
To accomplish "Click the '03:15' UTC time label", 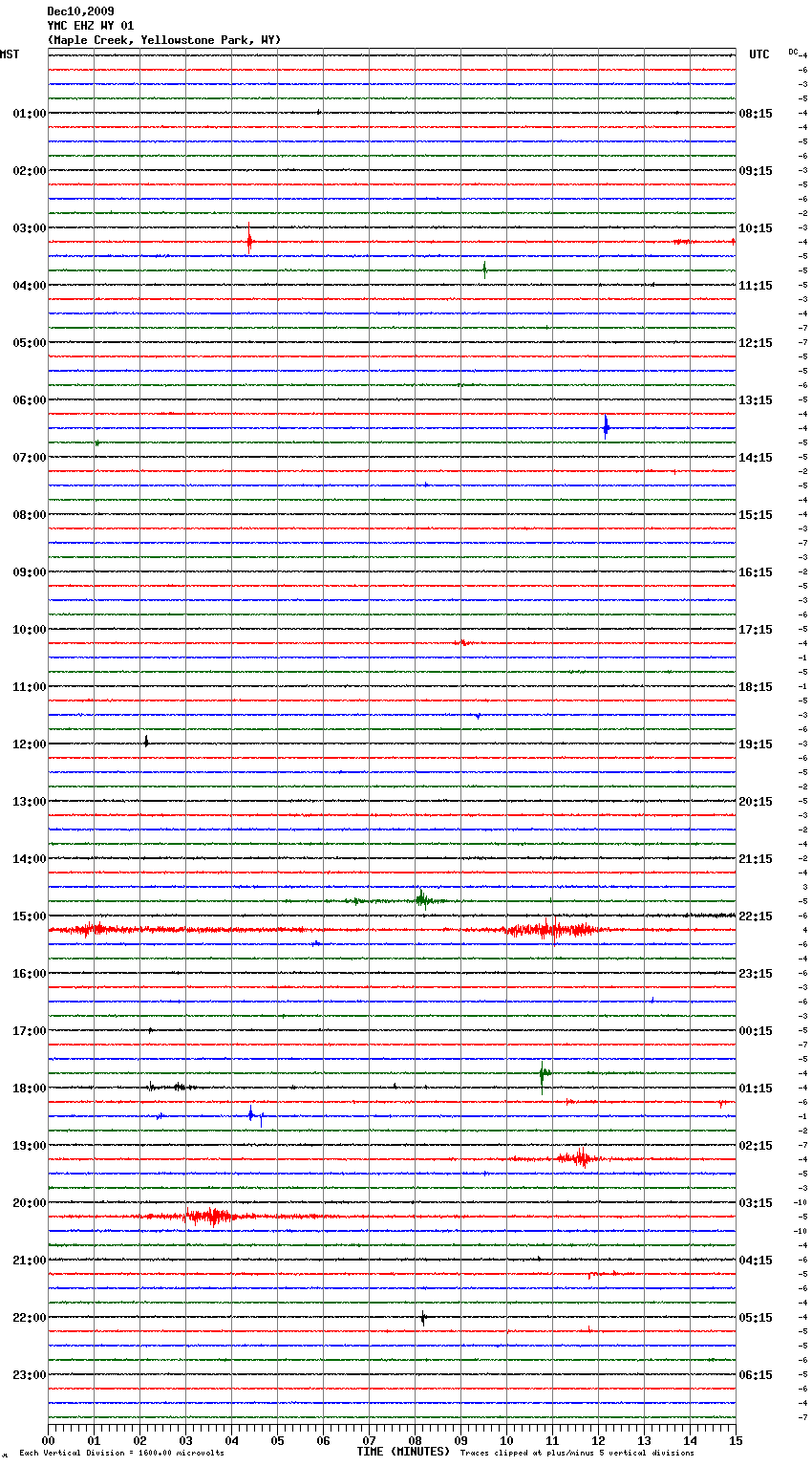I will 756,1203.
